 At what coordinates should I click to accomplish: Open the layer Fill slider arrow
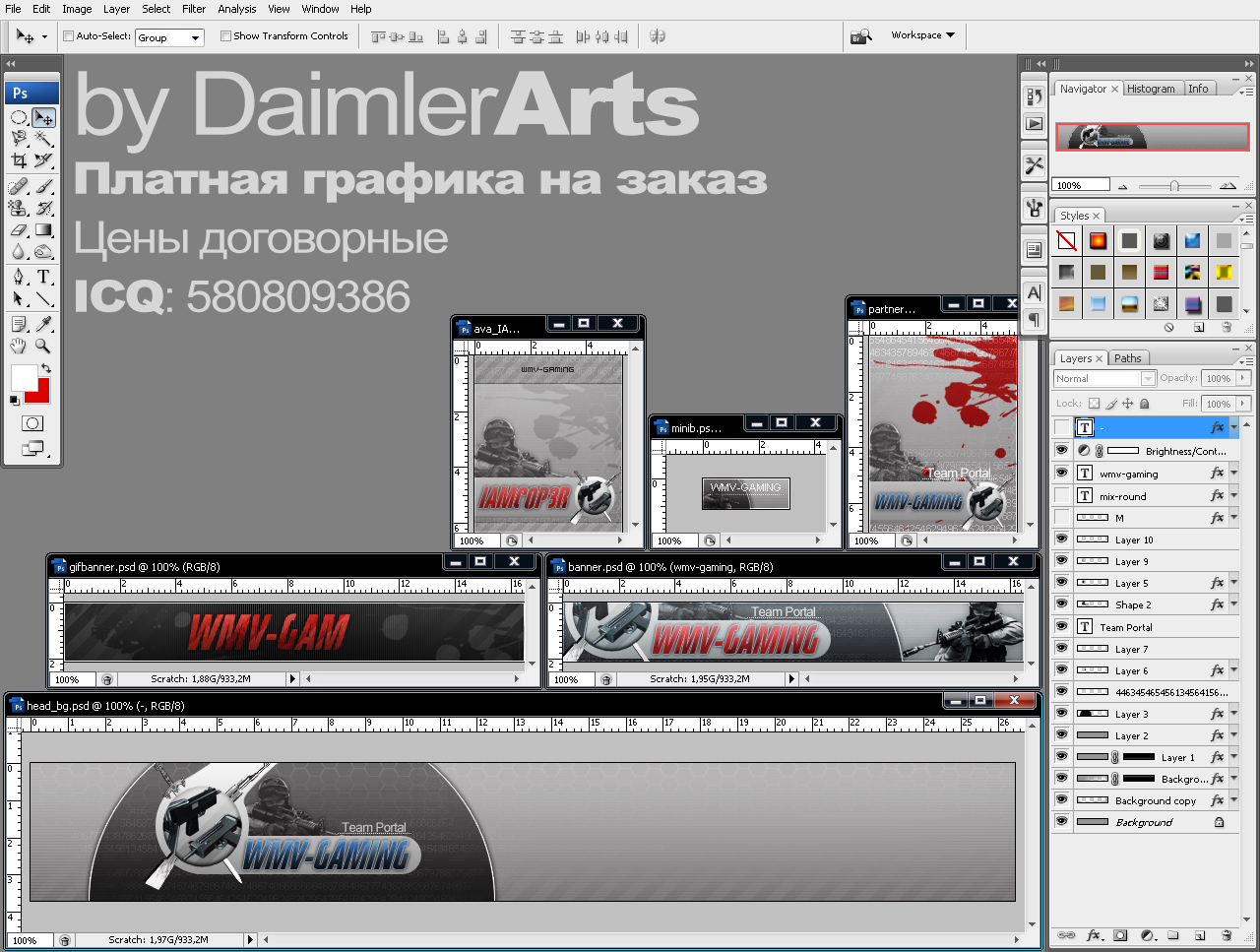click(1243, 404)
